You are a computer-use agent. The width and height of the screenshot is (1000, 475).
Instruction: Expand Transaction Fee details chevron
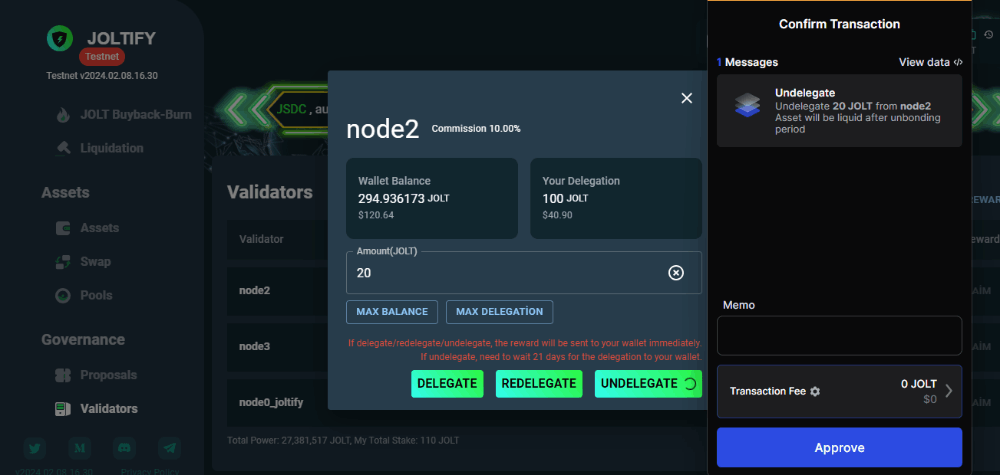948,391
